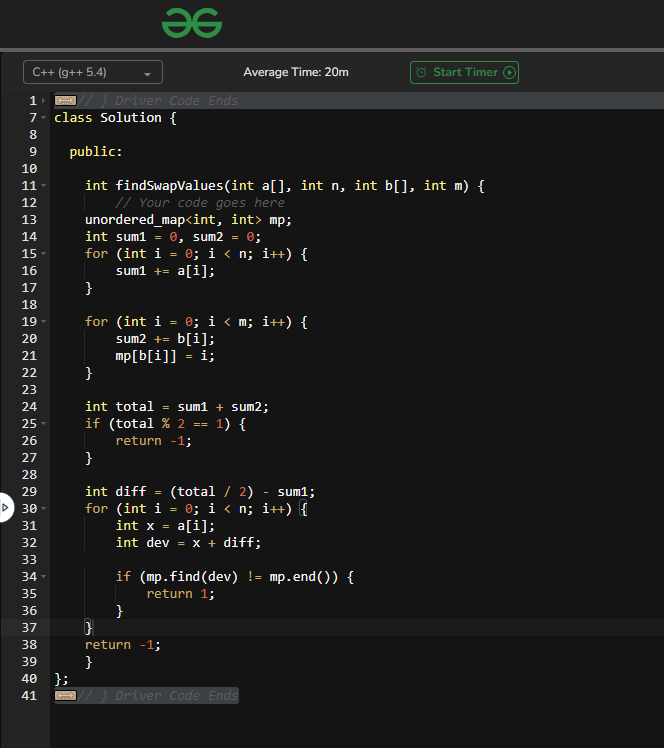Click line number 37 in gutter

[x=29, y=628]
